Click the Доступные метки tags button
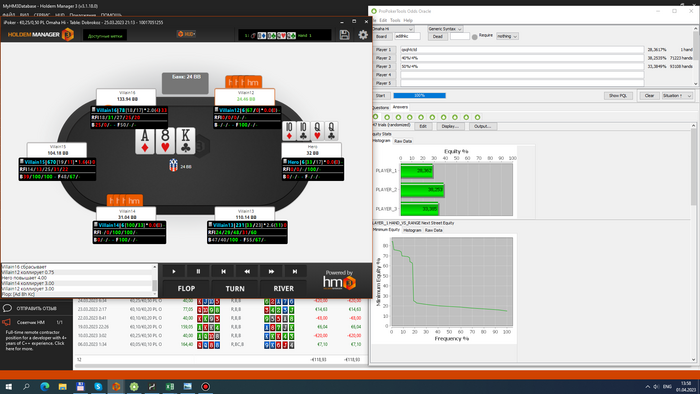700x394 pixels. (105, 36)
